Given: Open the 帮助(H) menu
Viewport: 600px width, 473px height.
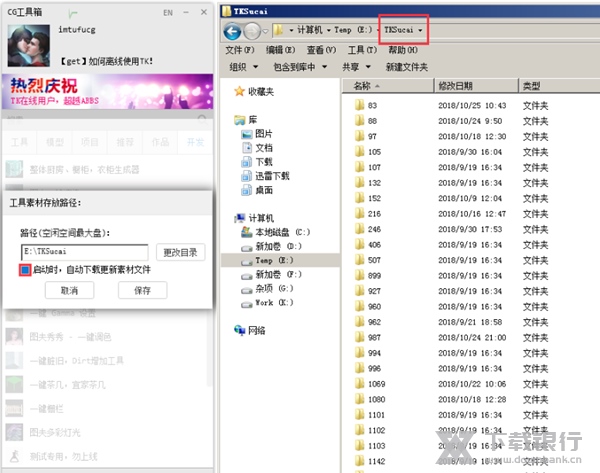Looking at the screenshot, I should point(403,50).
